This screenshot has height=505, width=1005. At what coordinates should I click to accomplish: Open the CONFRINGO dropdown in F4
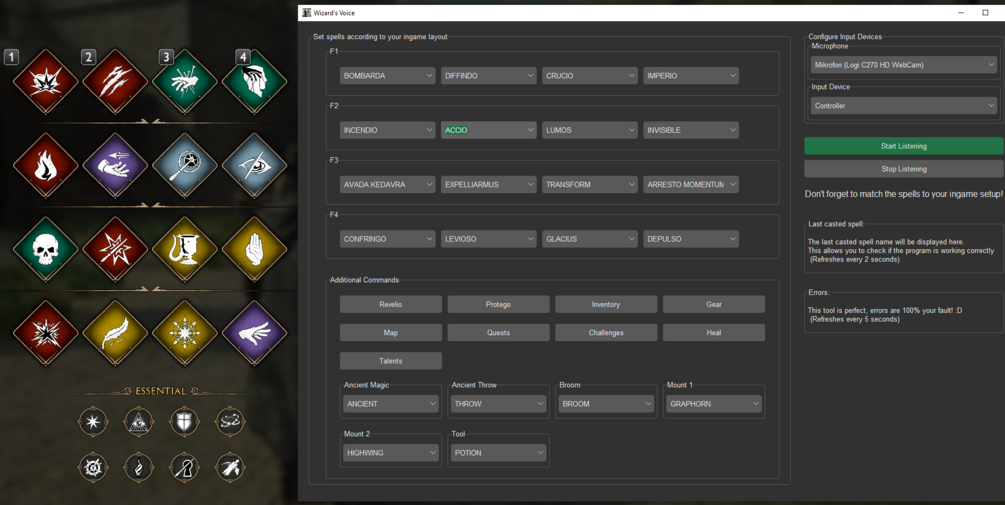[x=388, y=239]
